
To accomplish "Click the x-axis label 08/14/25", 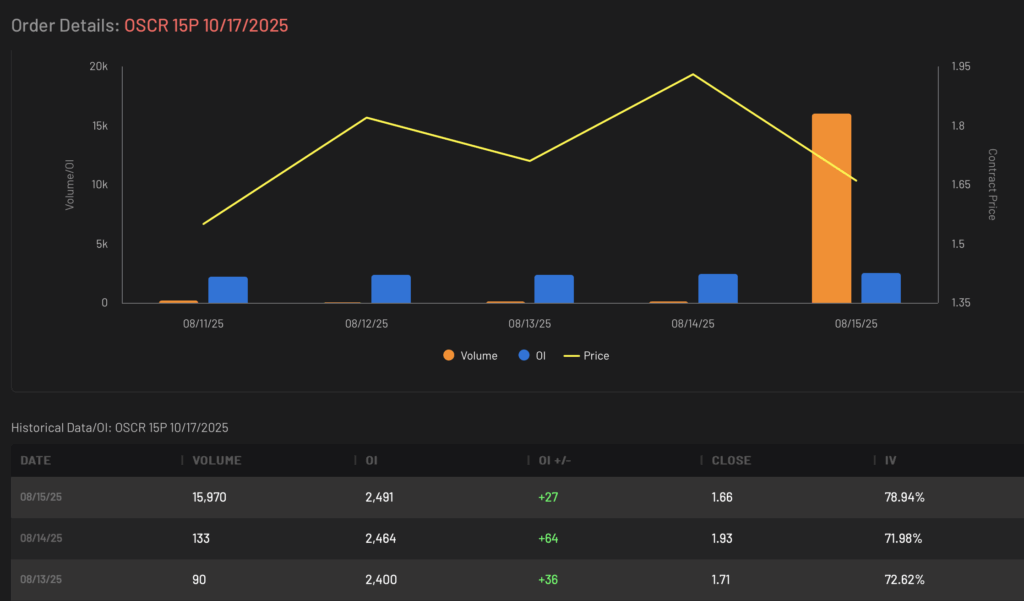I will click(x=693, y=324).
